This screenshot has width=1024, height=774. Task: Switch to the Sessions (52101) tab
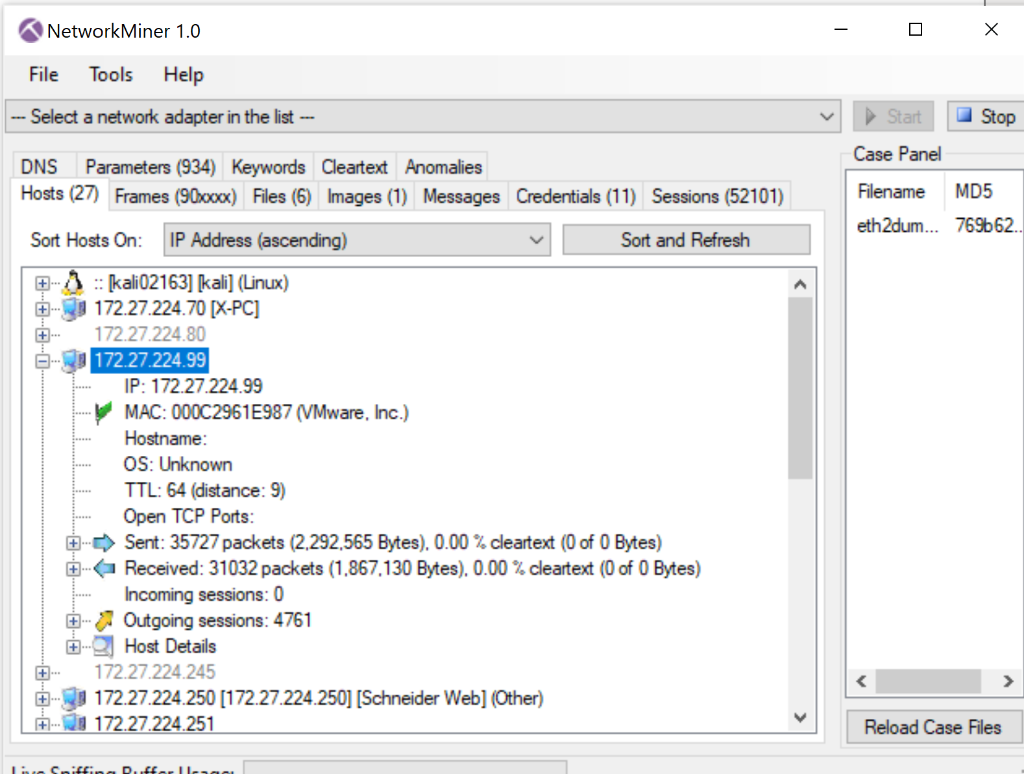click(x=718, y=197)
